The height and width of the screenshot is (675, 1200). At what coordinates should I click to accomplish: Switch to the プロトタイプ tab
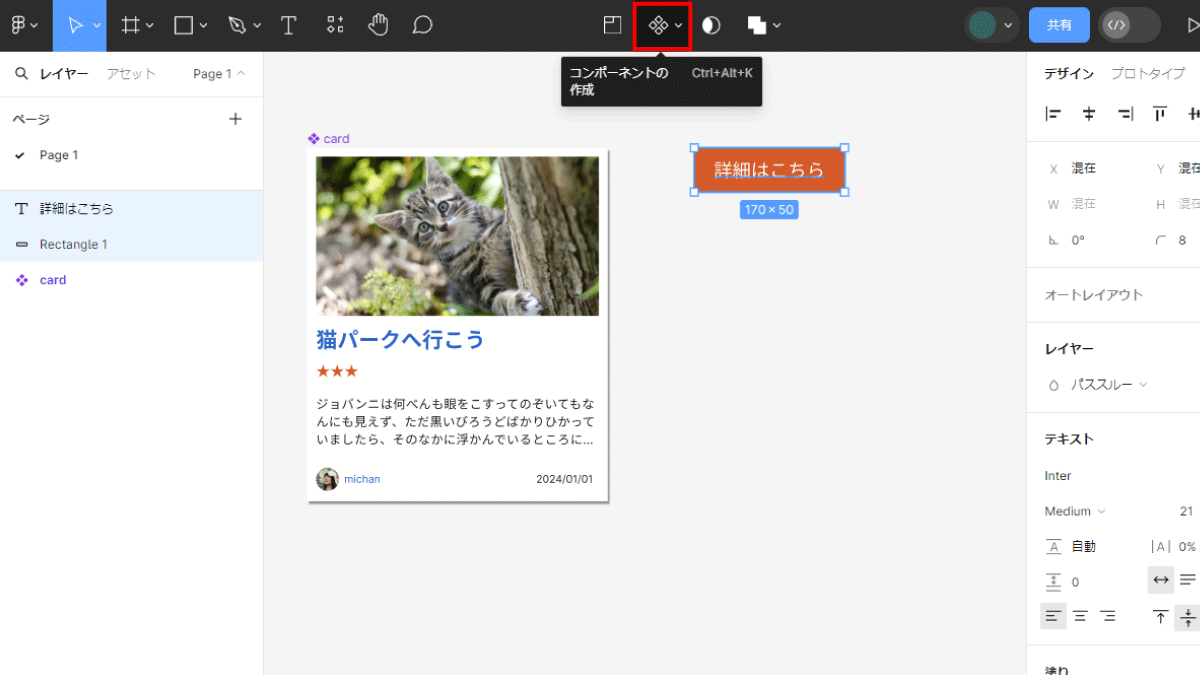1148,74
